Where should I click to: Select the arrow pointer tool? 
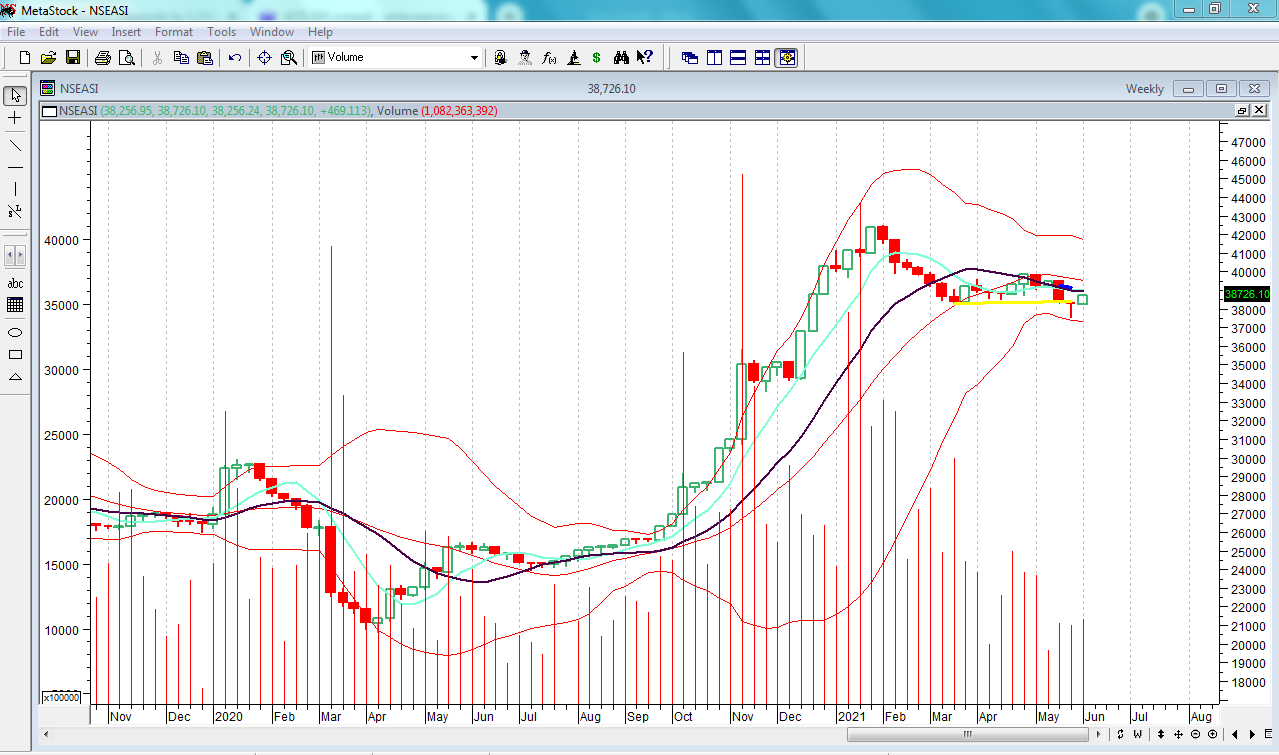click(15, 95)
